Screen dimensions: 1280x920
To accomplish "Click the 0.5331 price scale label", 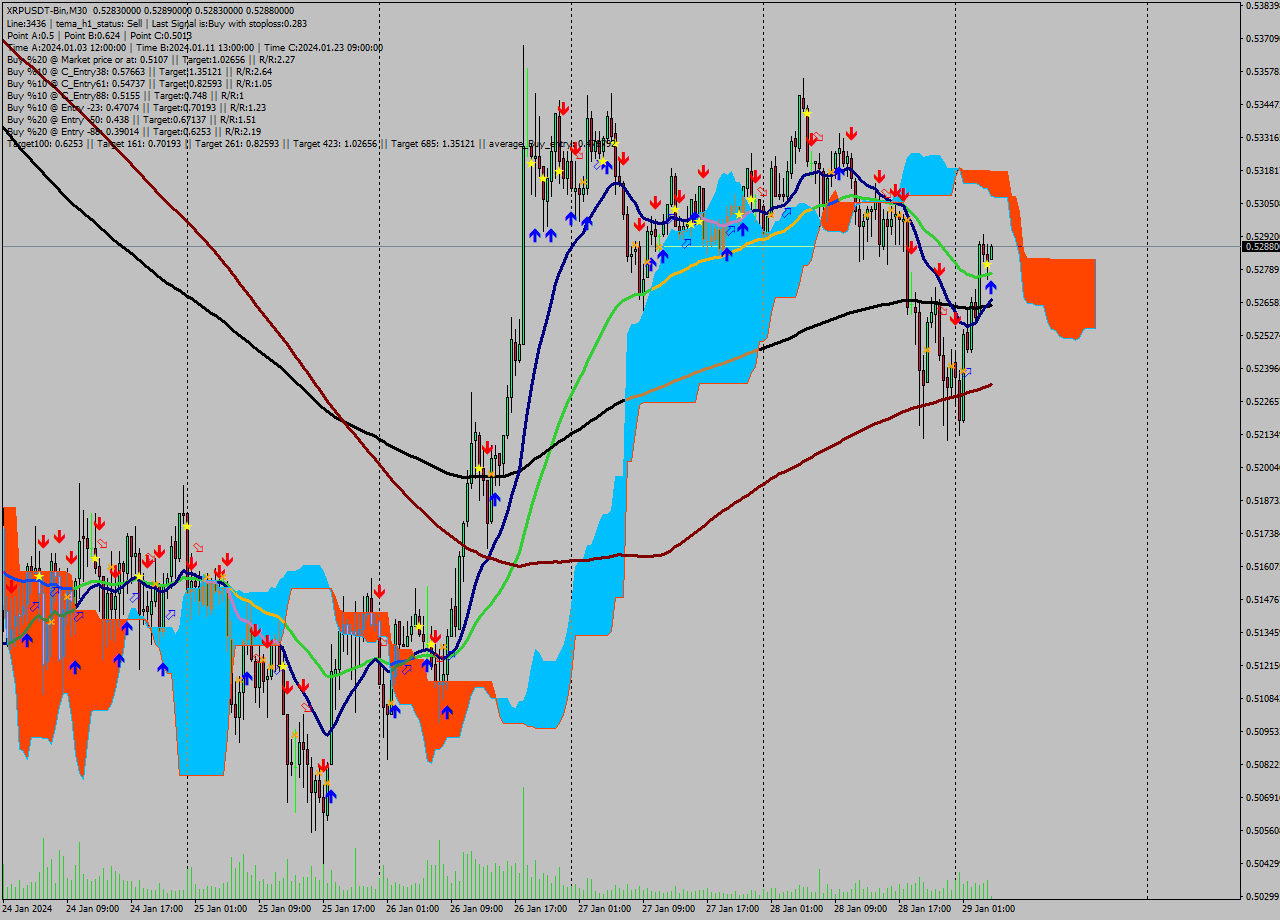I will (x=1264, y=137).
